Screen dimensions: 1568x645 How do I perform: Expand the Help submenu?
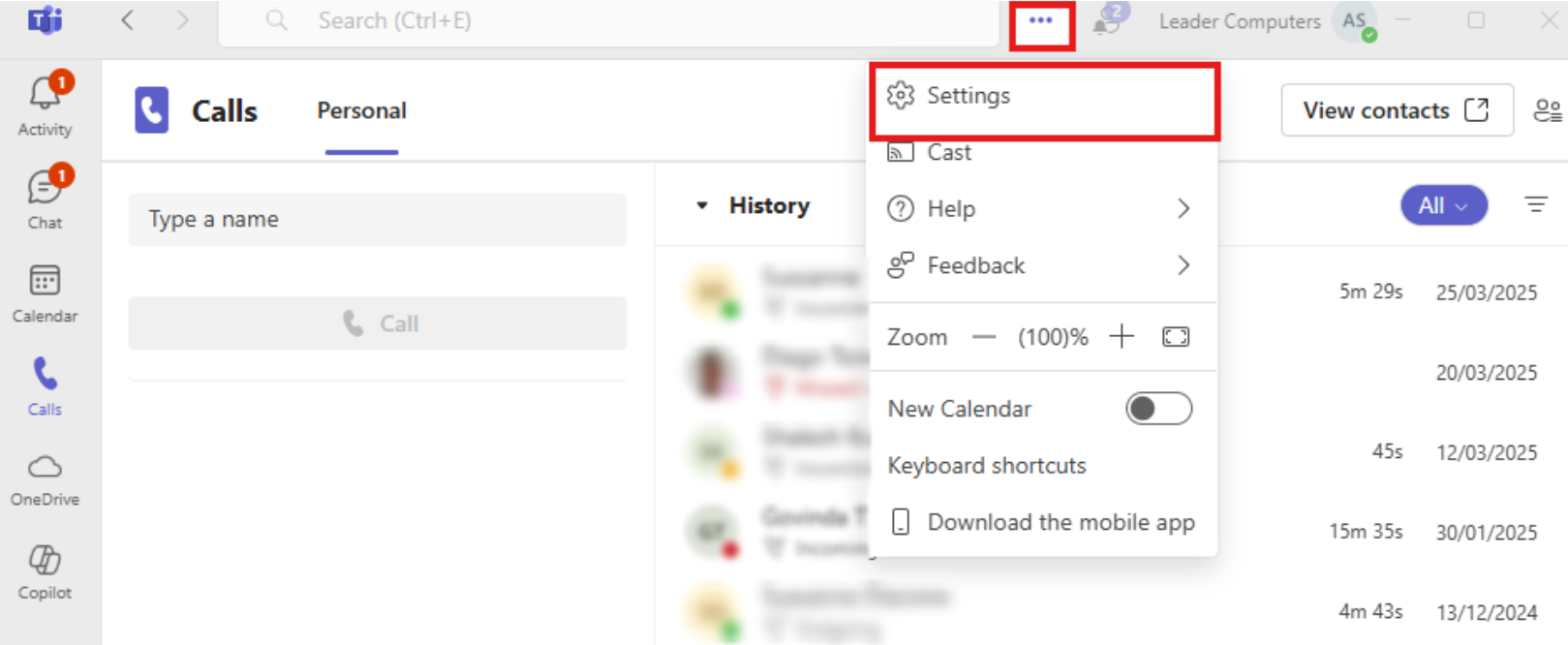[1042, 208]
